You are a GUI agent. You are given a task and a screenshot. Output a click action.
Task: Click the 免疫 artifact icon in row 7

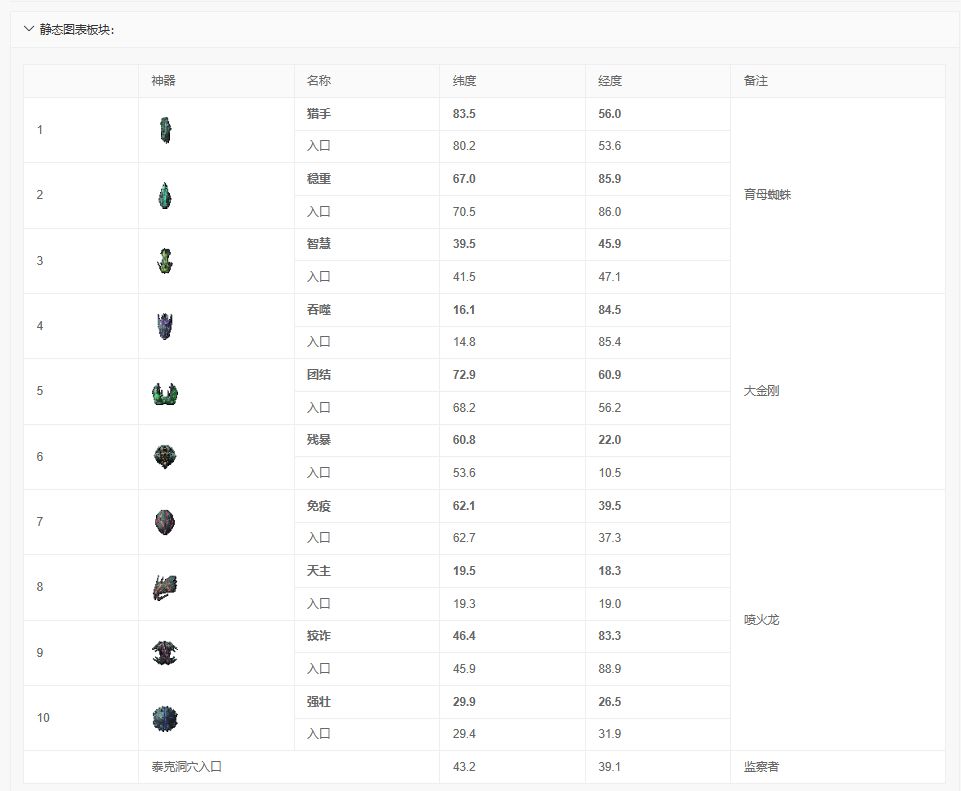click(165, 522)
